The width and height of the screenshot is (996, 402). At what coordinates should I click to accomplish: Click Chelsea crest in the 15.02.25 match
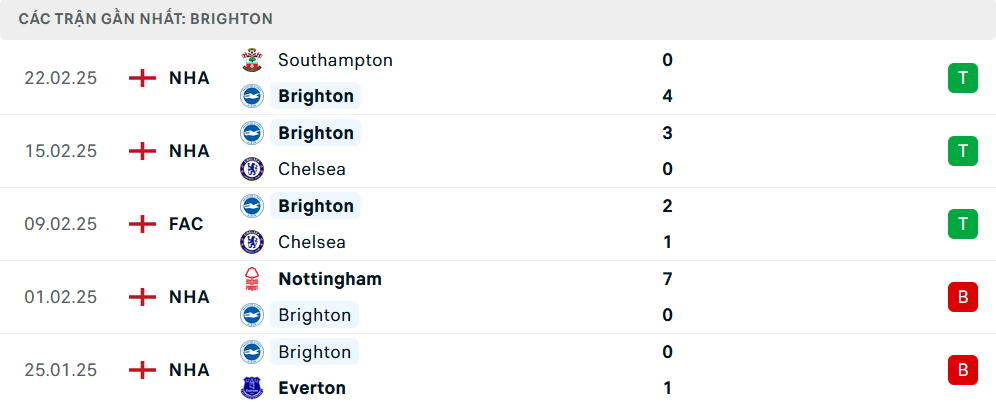252,169
